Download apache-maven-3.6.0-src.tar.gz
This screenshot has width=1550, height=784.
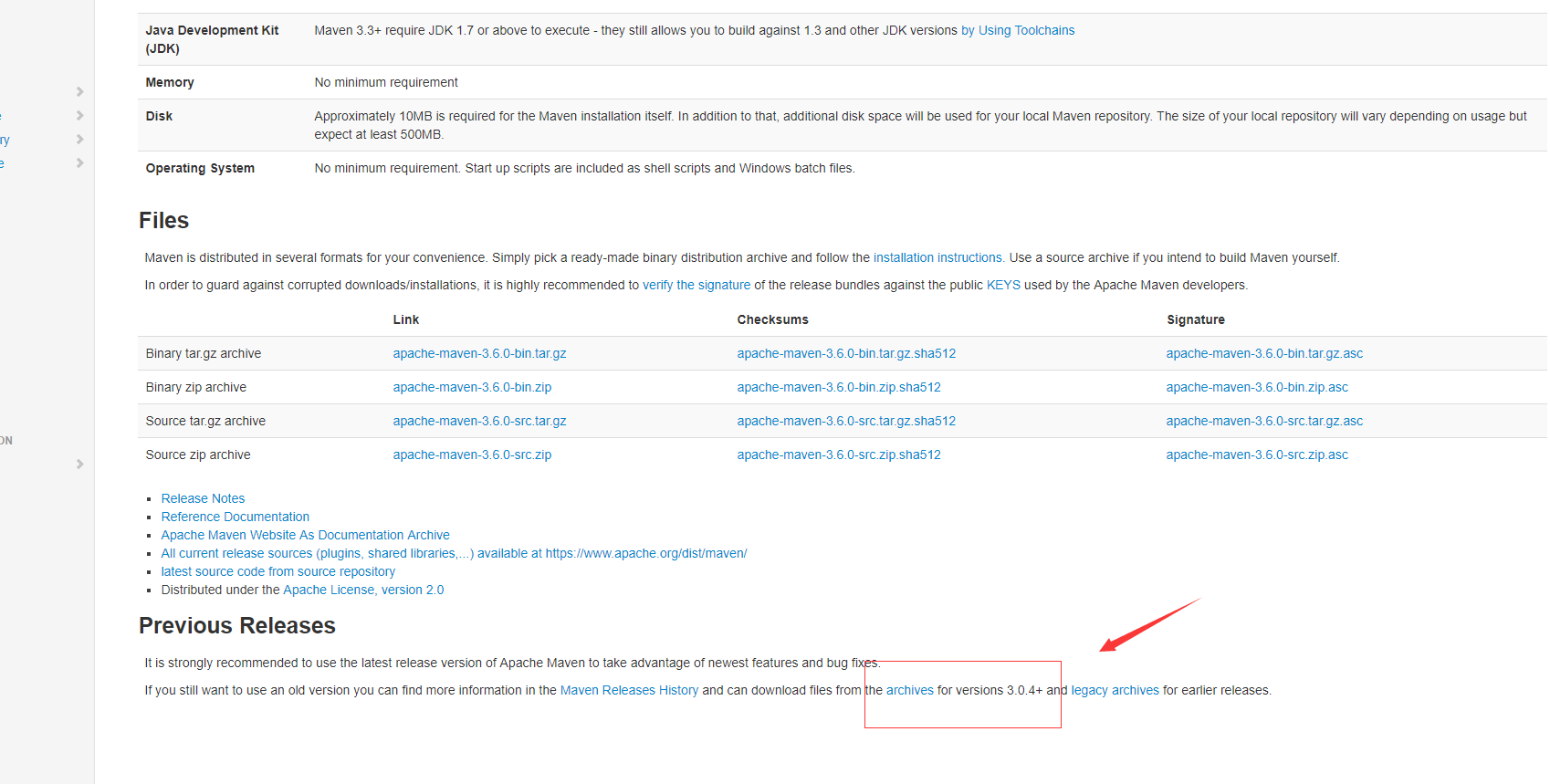point(480,421)
